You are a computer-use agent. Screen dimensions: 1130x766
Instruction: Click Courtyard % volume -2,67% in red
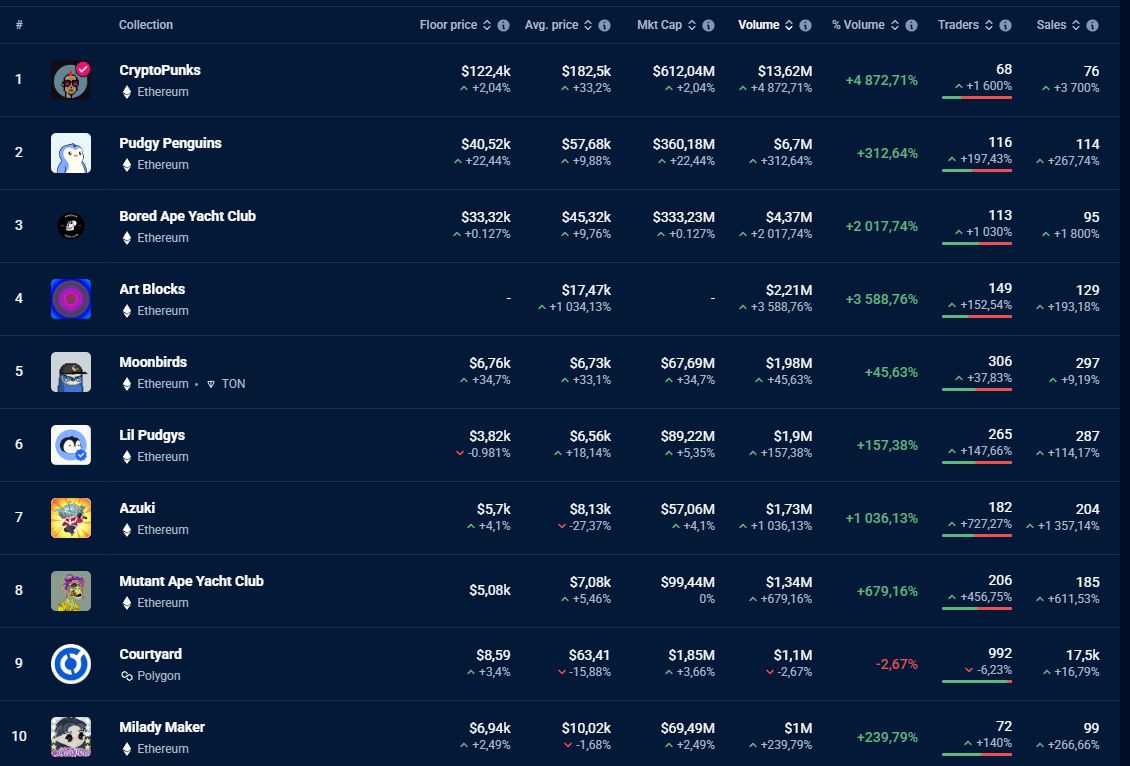[x=897, y=664]
